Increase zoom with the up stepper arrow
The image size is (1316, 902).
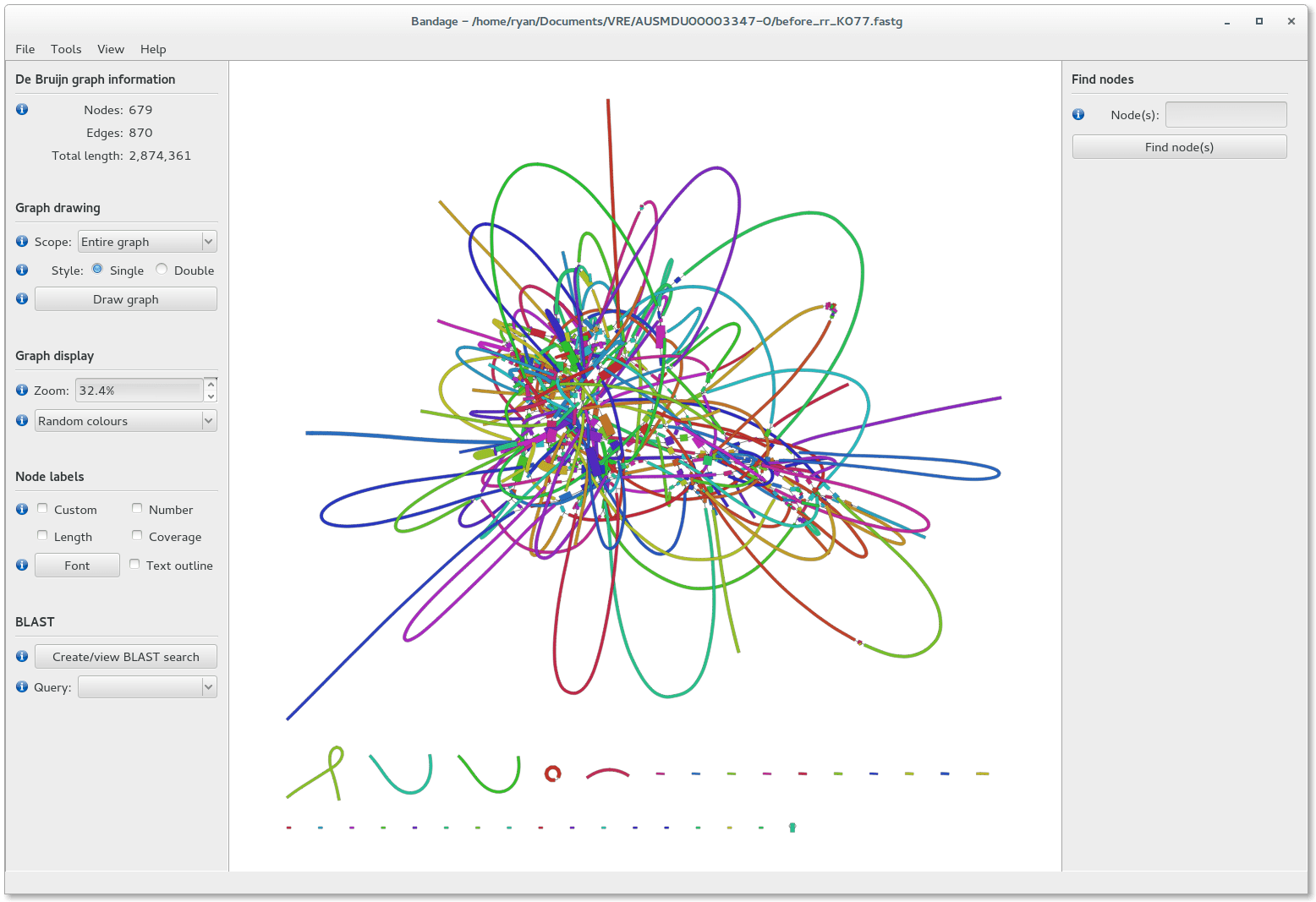(211, 384)
